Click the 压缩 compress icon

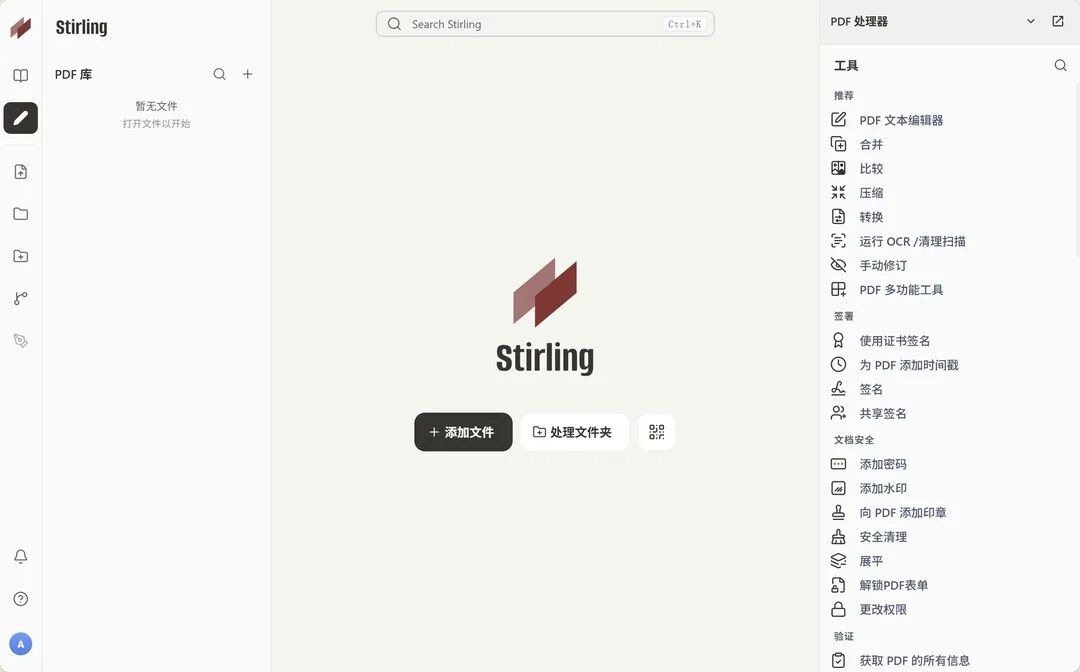coord(838,192)
